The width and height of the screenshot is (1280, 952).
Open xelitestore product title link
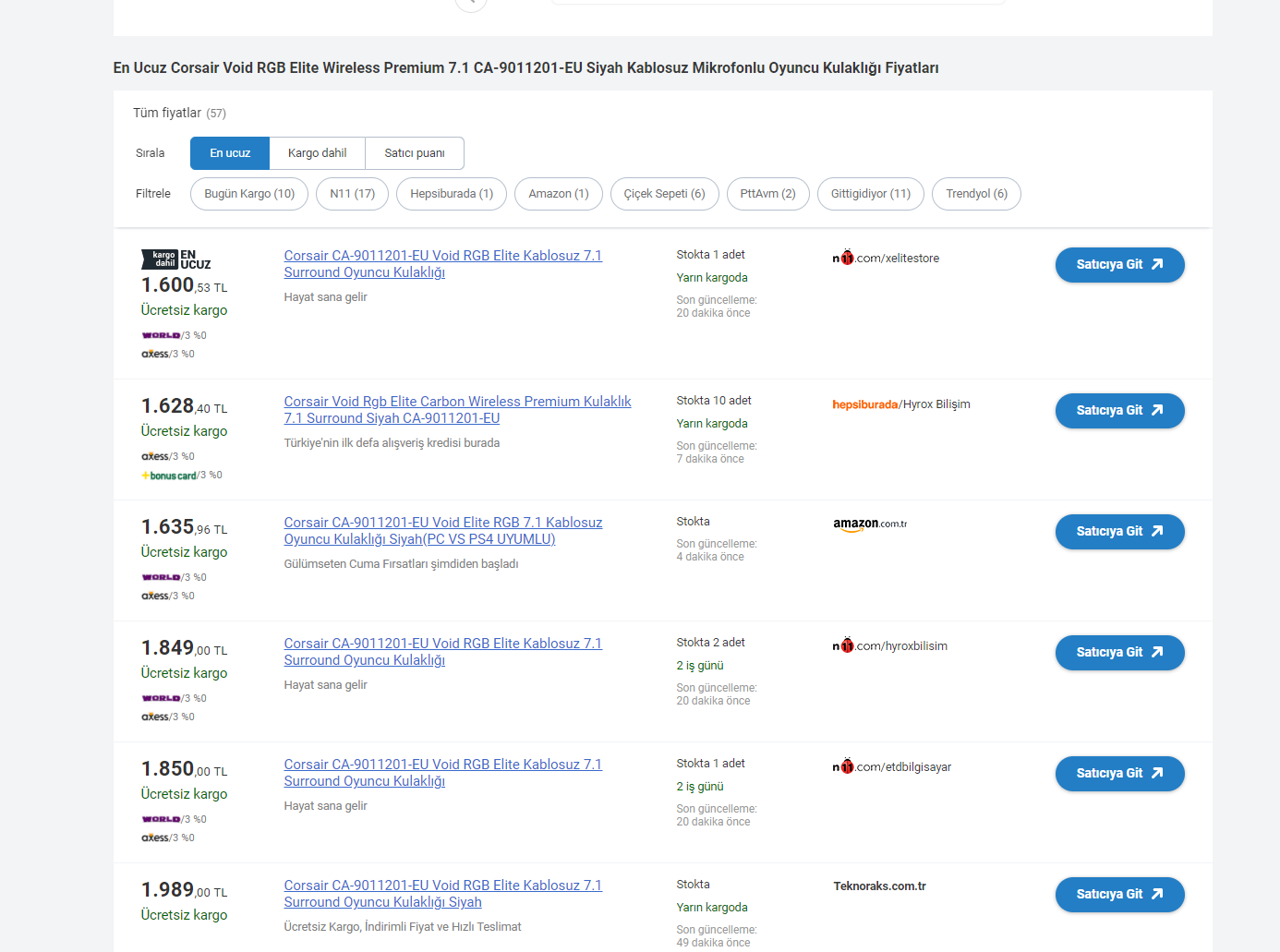pos(443,264)
